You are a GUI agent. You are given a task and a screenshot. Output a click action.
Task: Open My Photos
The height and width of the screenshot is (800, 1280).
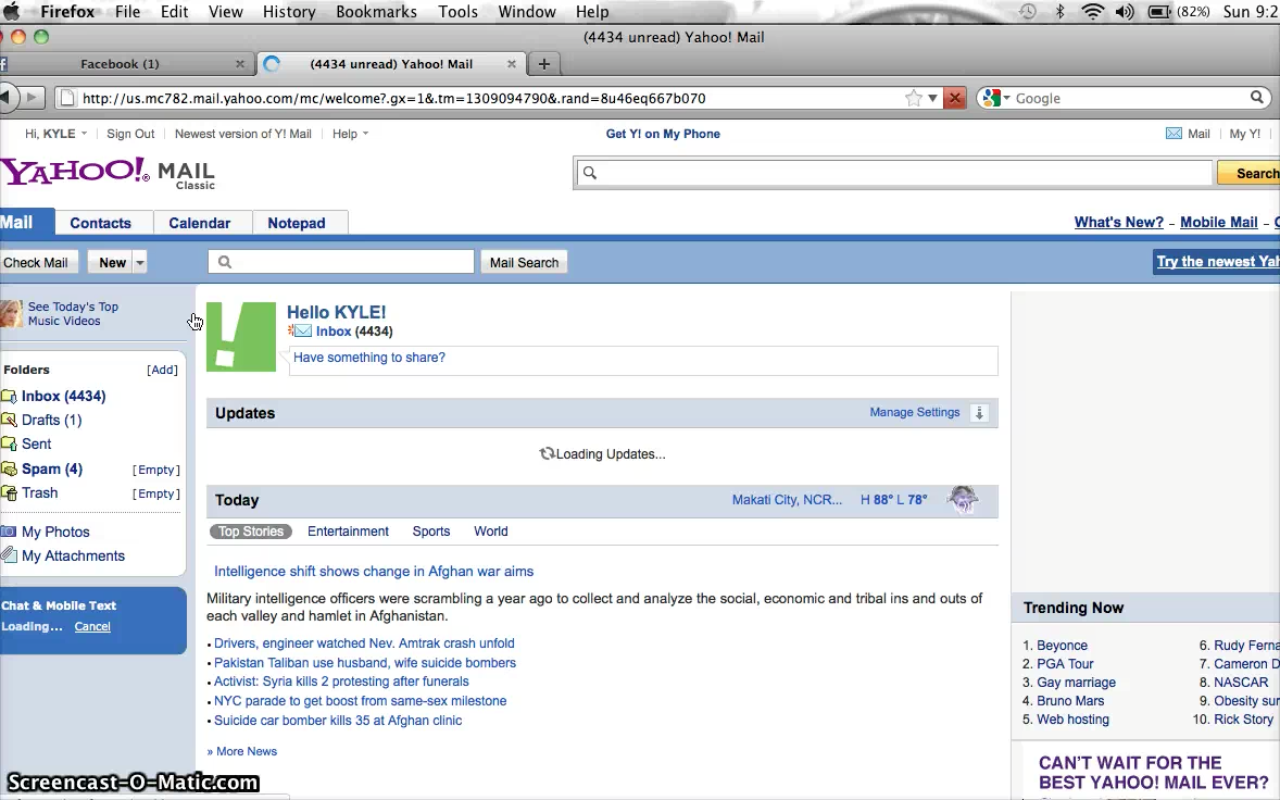[x=56, y=532]
